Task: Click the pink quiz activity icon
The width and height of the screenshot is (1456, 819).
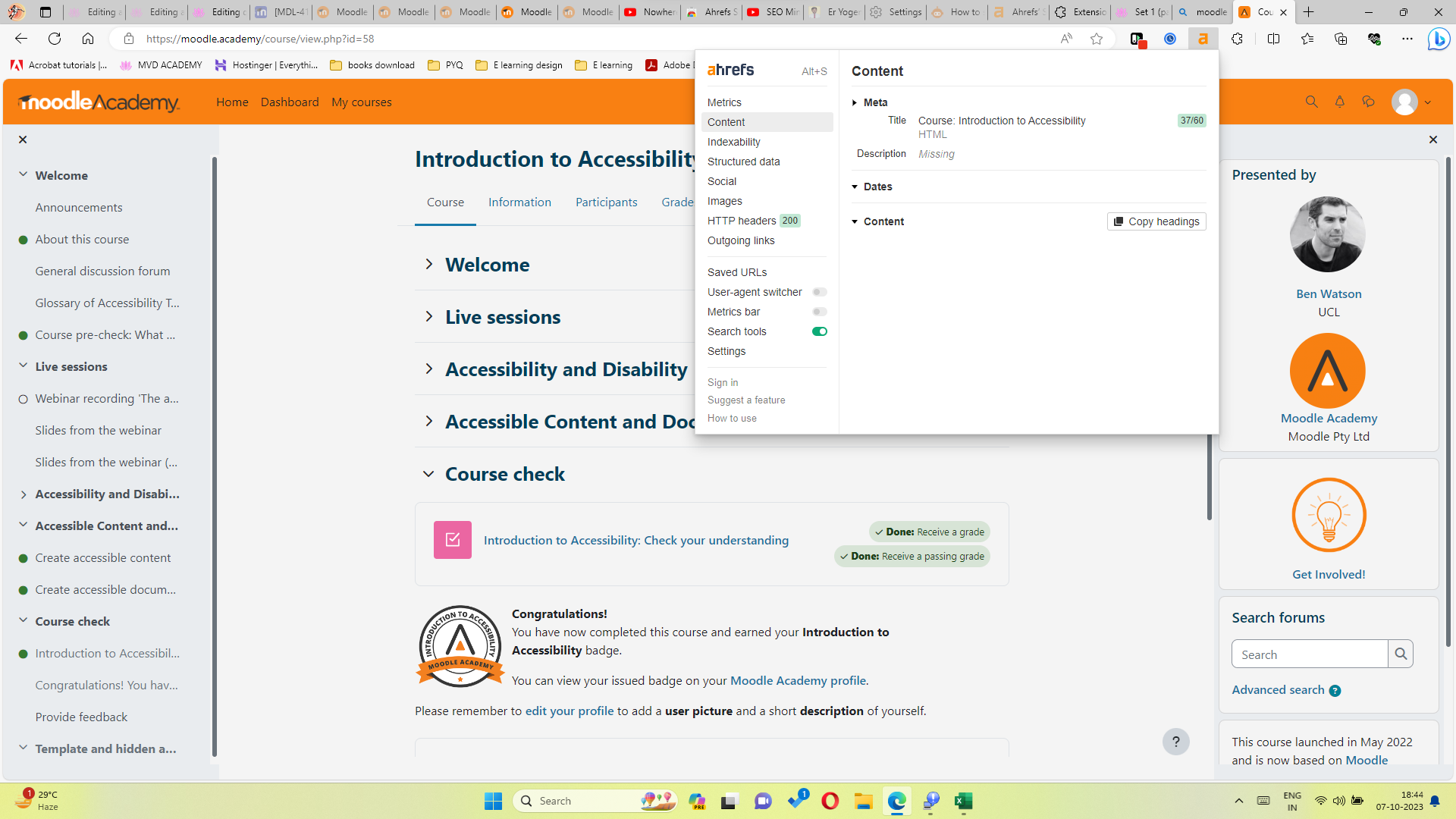Action: click(x=453, y=540)
